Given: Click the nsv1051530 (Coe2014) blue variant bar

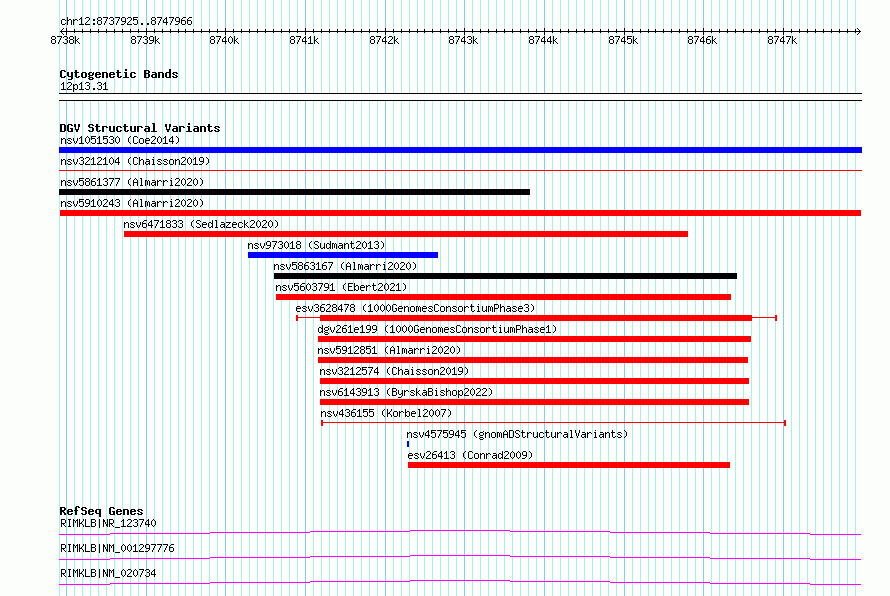Looking at the screenshot, I should (460, 150).
